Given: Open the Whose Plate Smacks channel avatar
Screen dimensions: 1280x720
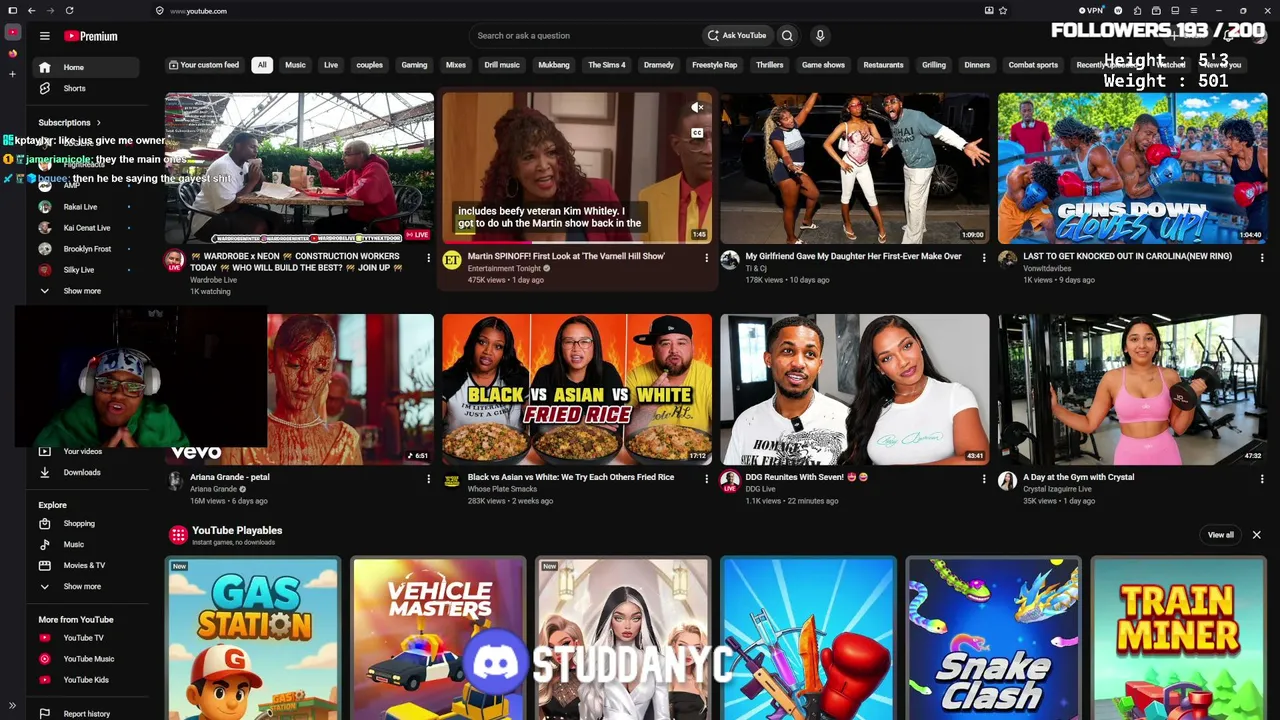Looking at the screenshot, I should click(452, 481).
